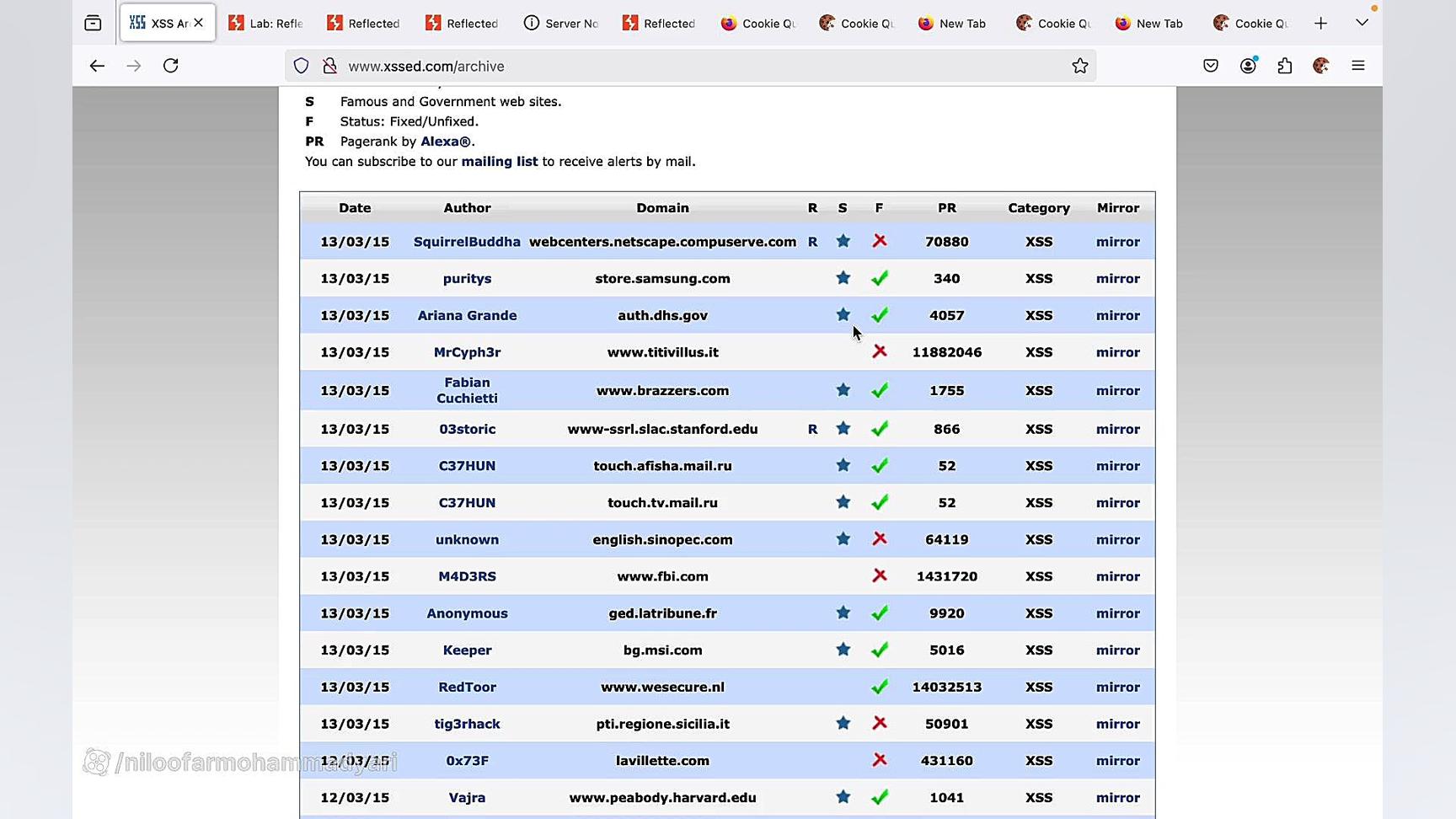Open a new tab with the plus button

pyautogui.click(x=1321, y=24)
